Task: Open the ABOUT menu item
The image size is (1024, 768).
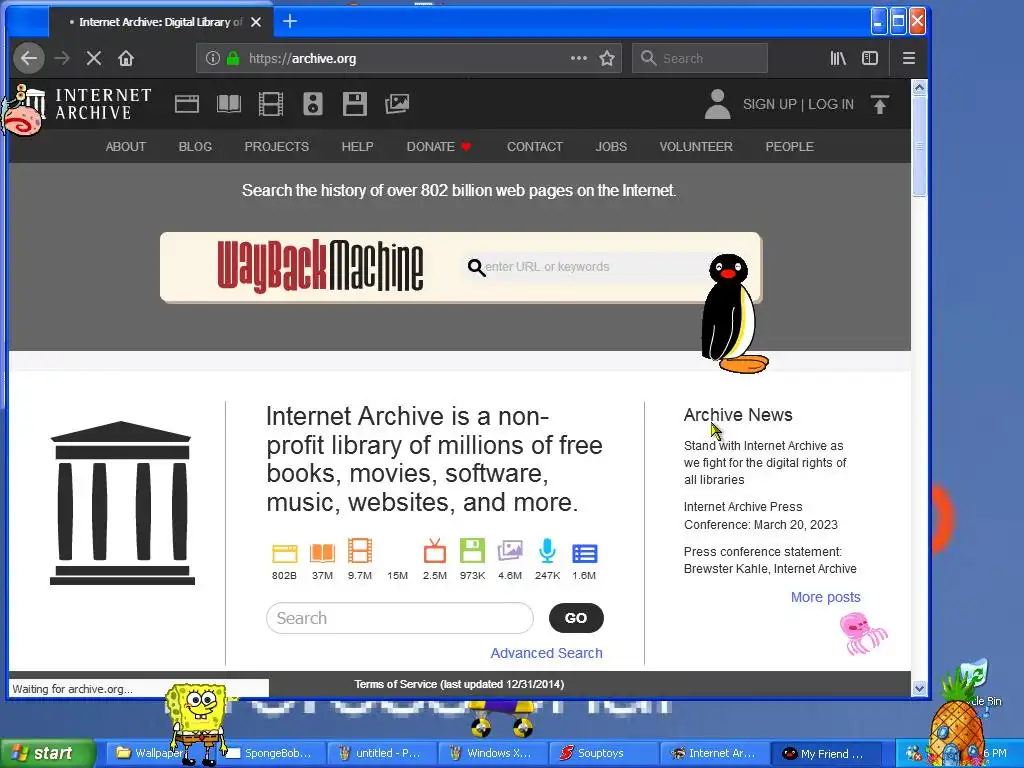Action: coord(126,146)
